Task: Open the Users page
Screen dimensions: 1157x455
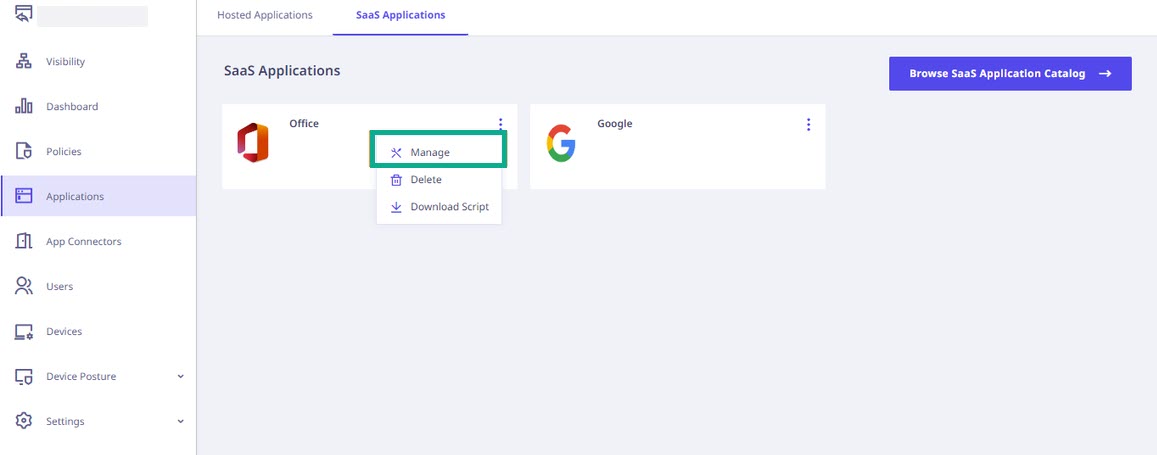Action: (60, 287)
